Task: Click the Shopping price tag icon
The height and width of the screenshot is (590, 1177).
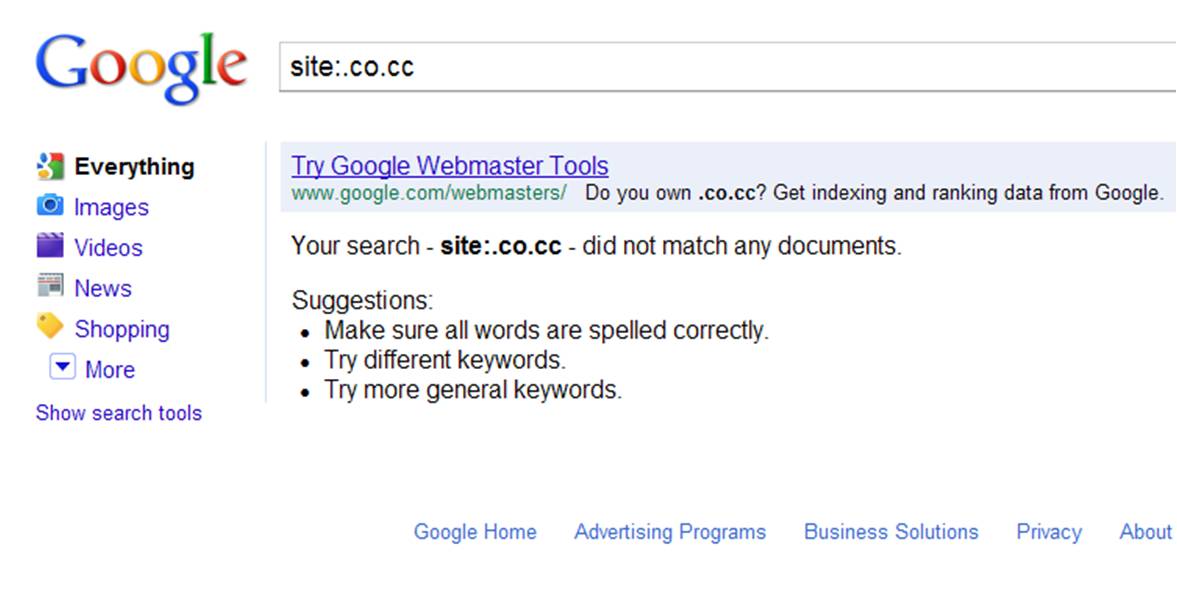Action: pos(50,327)
